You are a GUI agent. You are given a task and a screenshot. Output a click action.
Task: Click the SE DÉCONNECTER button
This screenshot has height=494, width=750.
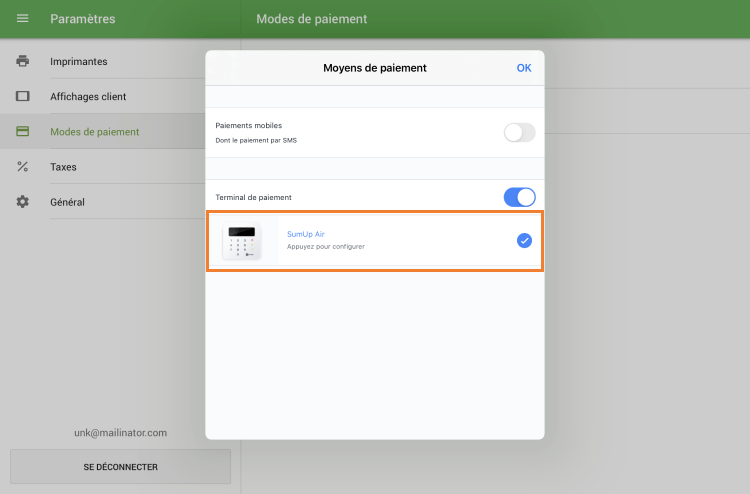121,467
